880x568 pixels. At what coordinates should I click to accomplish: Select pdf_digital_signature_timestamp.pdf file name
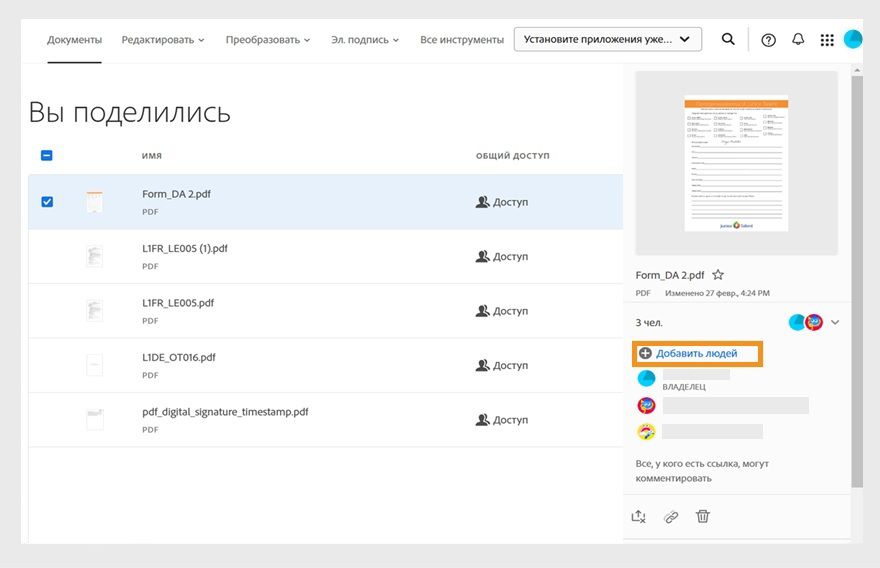pos(225,412)
